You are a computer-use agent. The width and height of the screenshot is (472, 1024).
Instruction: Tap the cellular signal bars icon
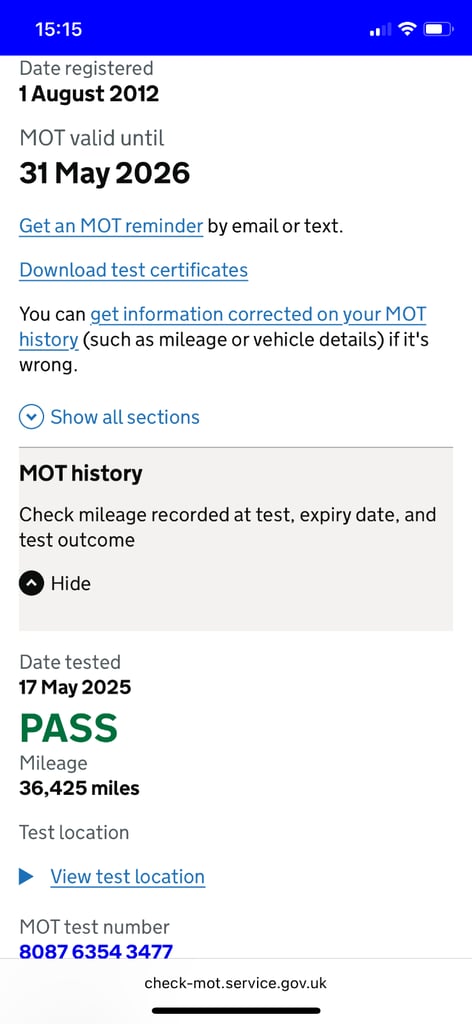[x=381, y=29]
